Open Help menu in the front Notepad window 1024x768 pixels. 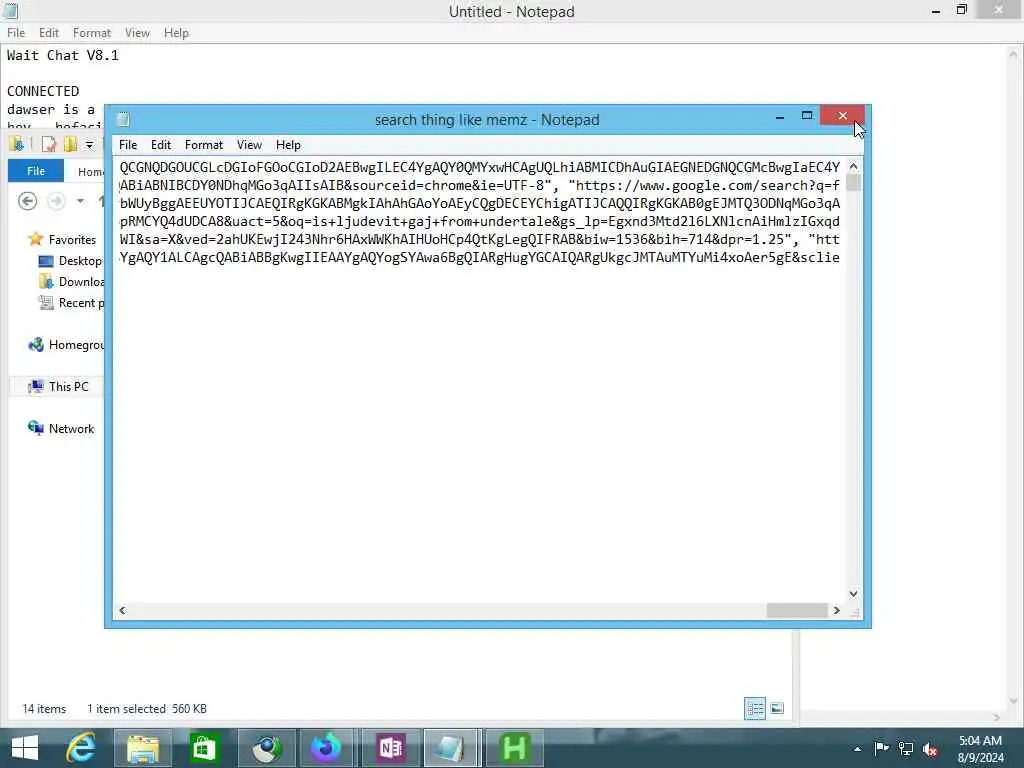pyautogui.click(x=288, y=145)
